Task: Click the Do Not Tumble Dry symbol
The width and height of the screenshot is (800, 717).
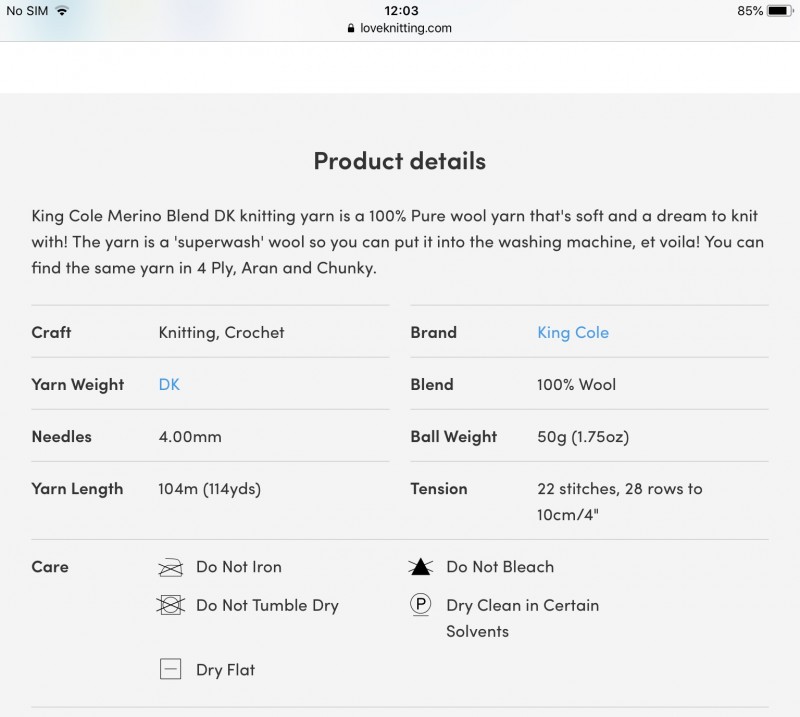Action: [170, 605]
